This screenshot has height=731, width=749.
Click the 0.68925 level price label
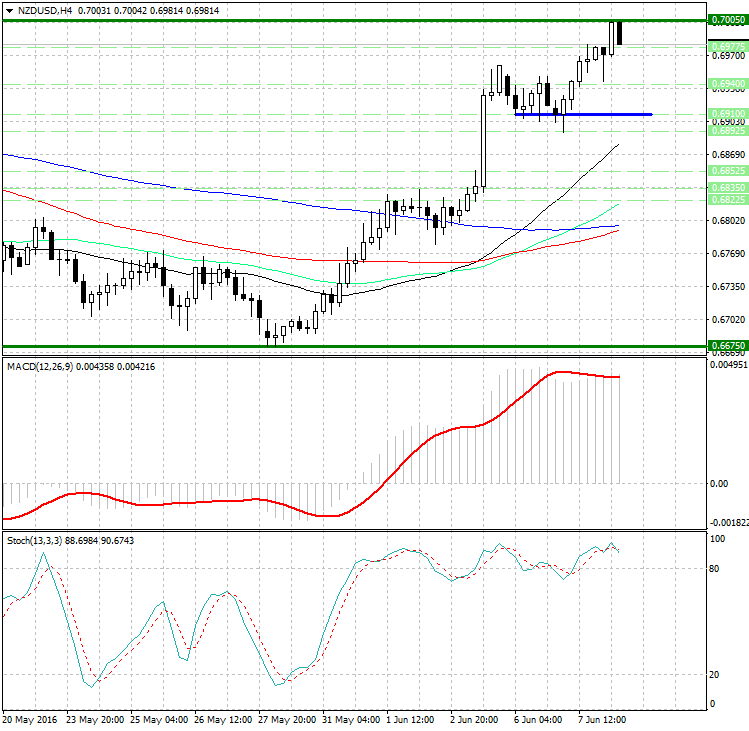(x=728, y=130)
